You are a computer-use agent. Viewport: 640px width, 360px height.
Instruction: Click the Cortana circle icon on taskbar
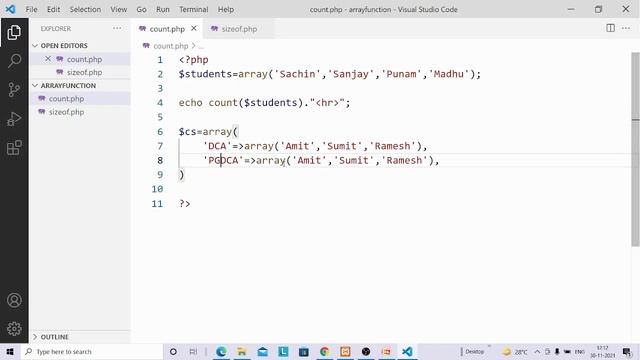coord(173,351)
